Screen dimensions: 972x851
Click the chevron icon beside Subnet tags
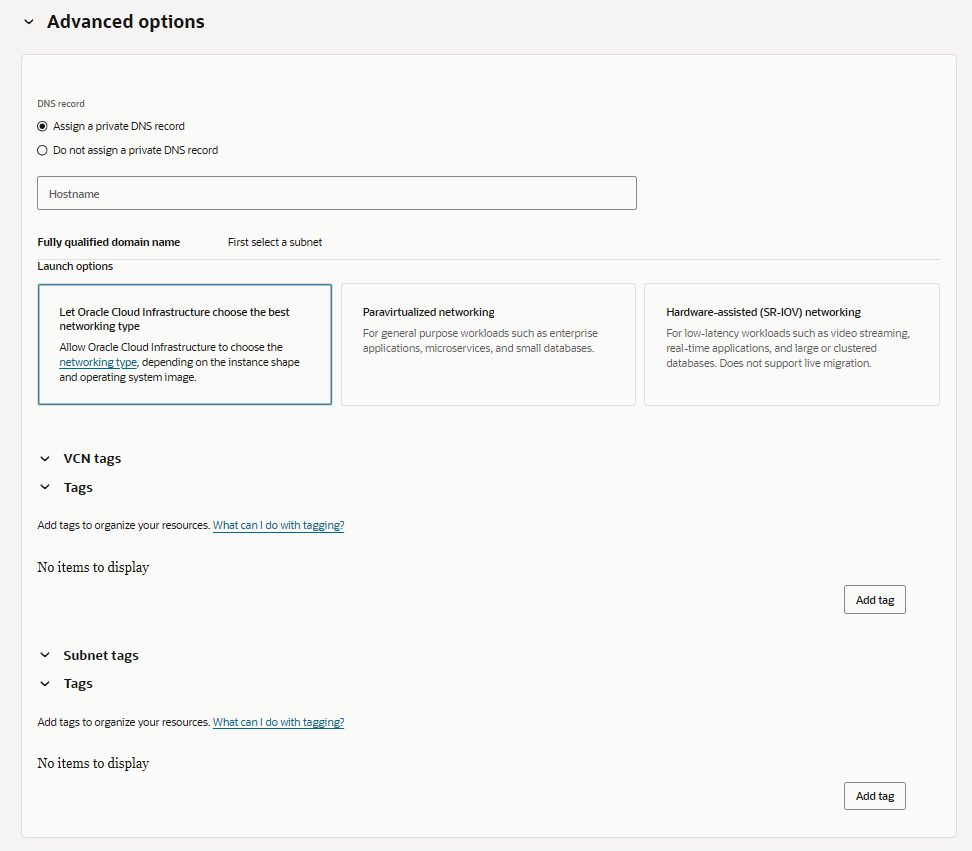45,655
